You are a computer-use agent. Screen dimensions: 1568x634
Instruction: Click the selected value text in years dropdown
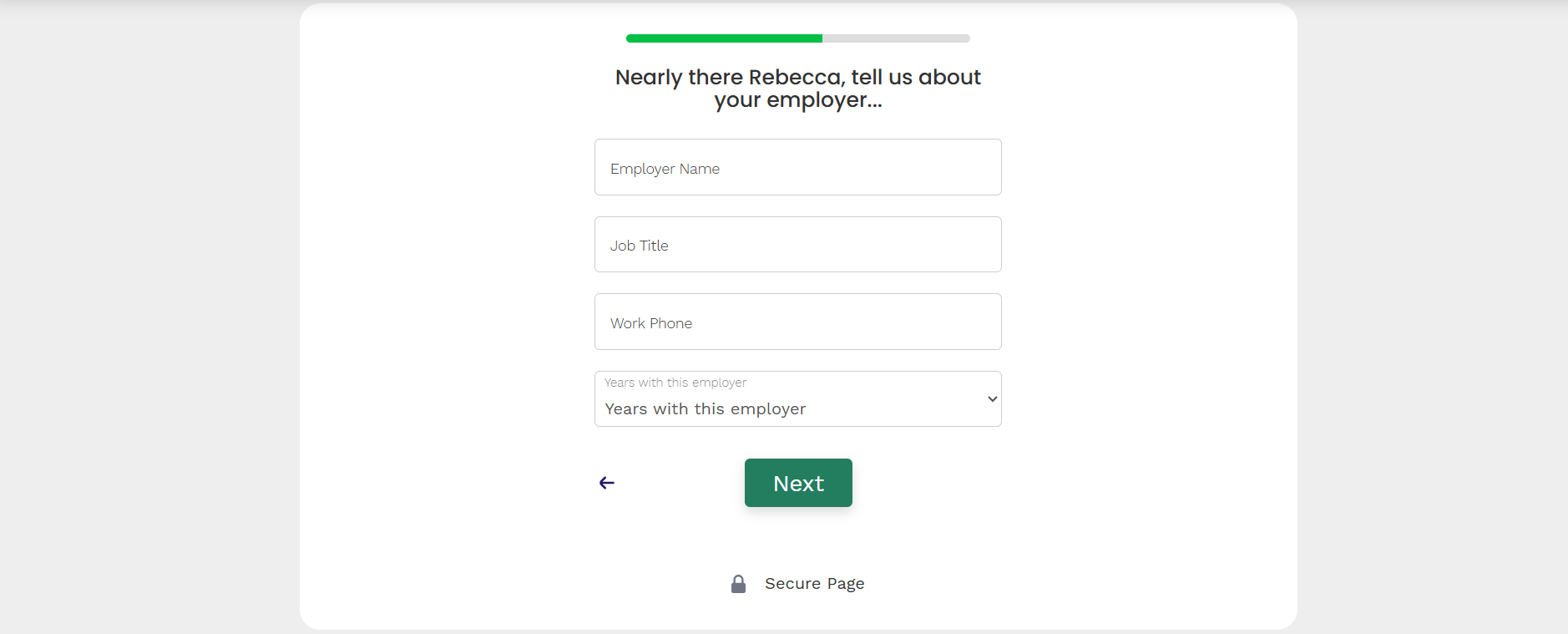(705, 409)
